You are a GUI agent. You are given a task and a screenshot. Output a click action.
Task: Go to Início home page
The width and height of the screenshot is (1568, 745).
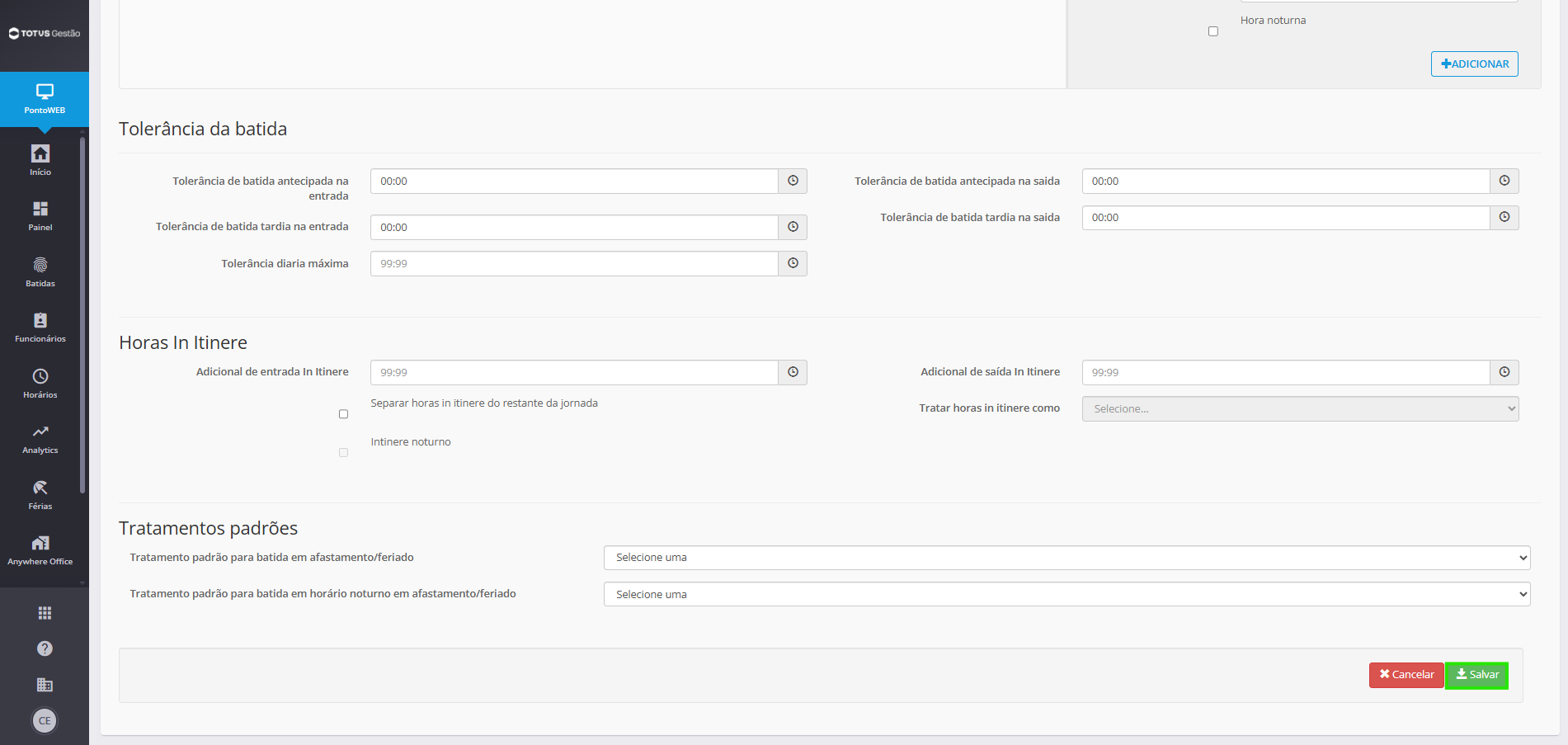point(40,161)
